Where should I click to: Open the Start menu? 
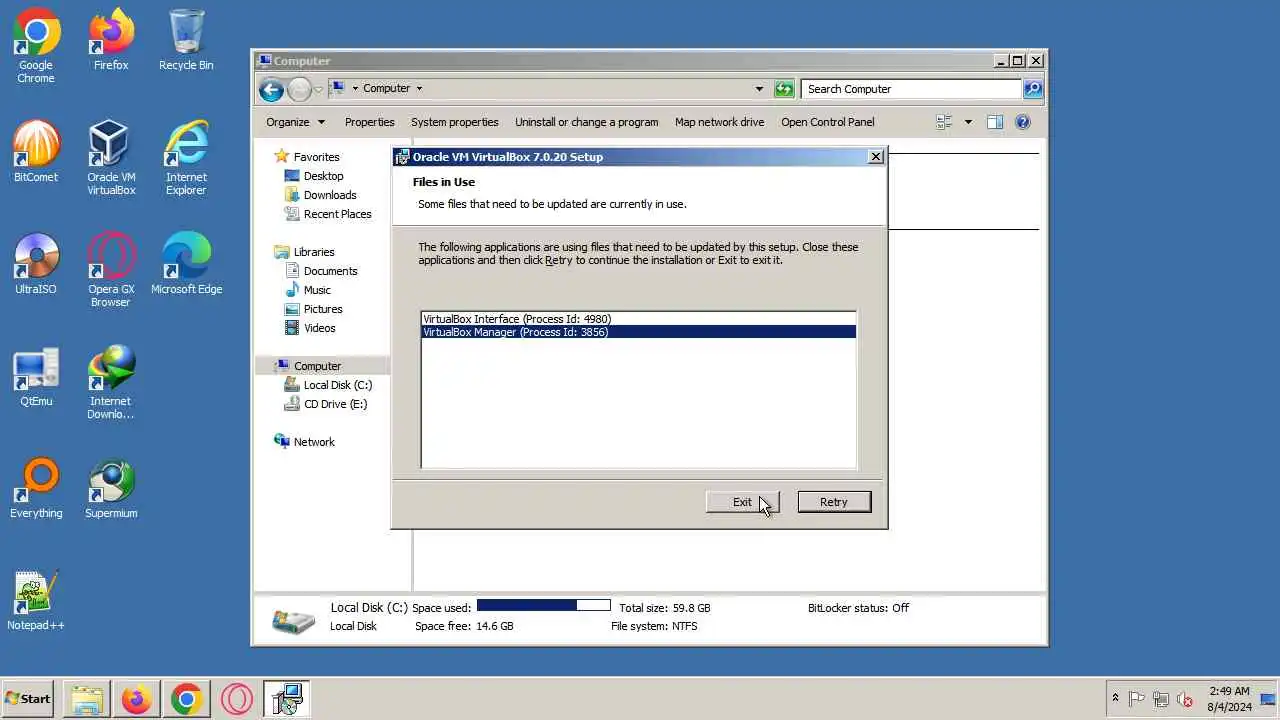pyautogui.click(x=29, y=699)
